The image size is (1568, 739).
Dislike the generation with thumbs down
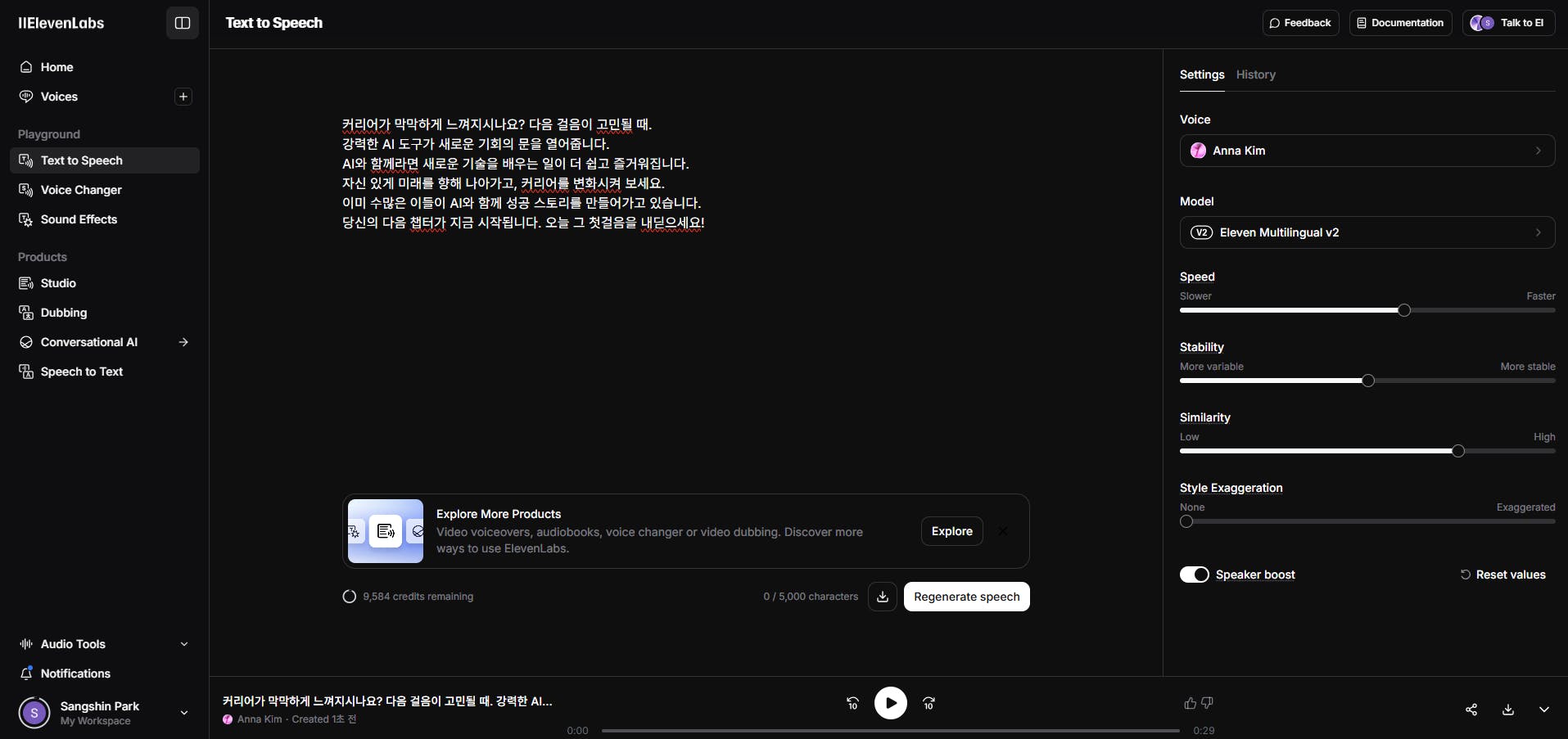click(x=1207, y=703)
